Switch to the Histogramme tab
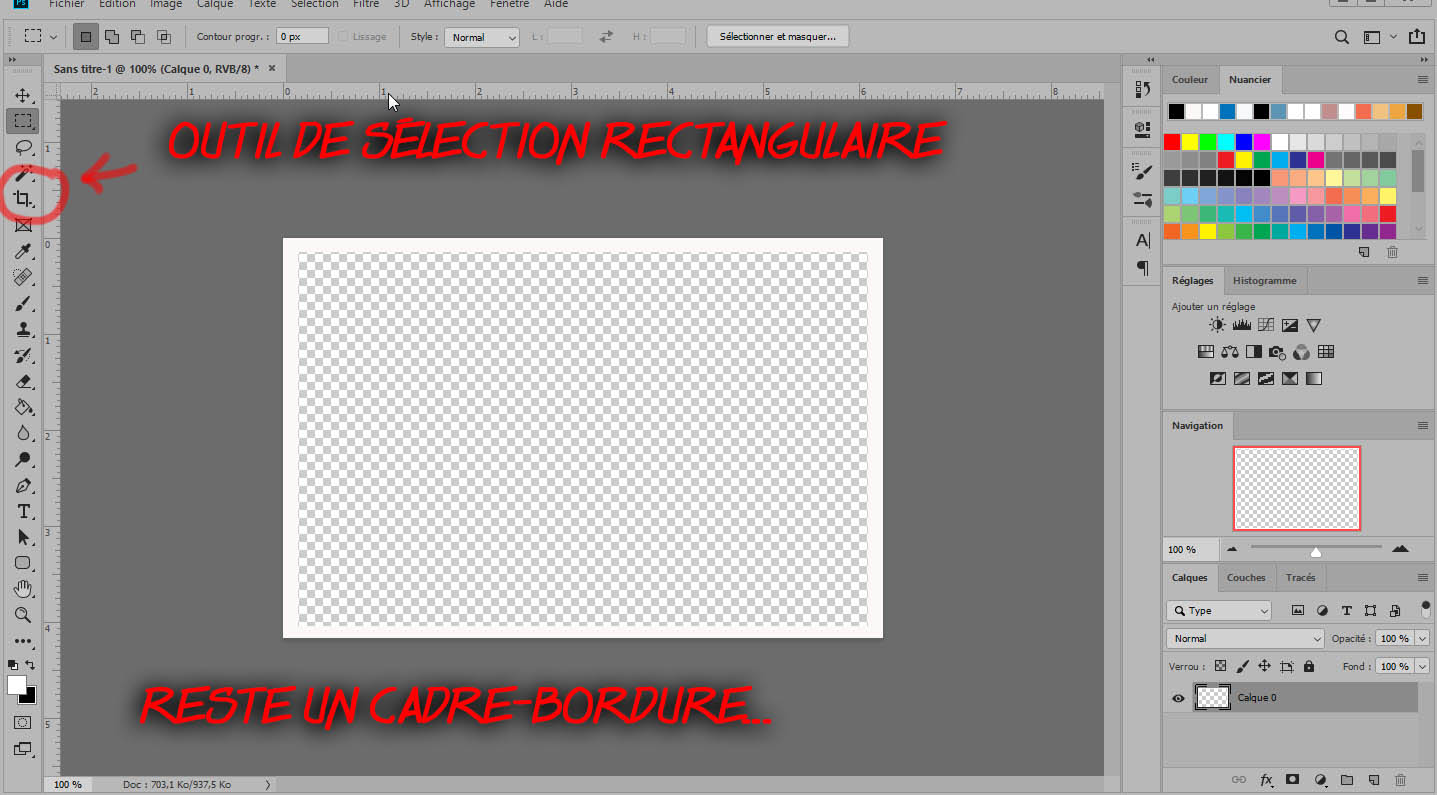The width and height of the screenshot is (1437, 795). [x=1264, y=281]
